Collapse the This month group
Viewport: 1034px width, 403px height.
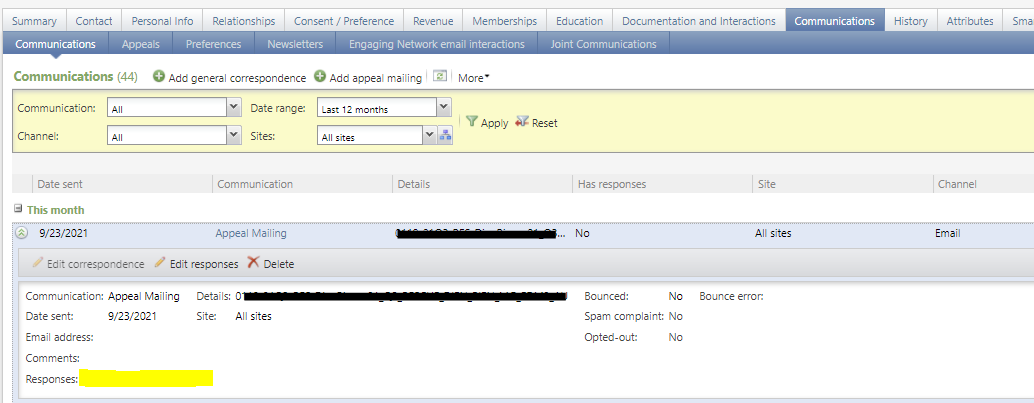(x=18, y=209)
